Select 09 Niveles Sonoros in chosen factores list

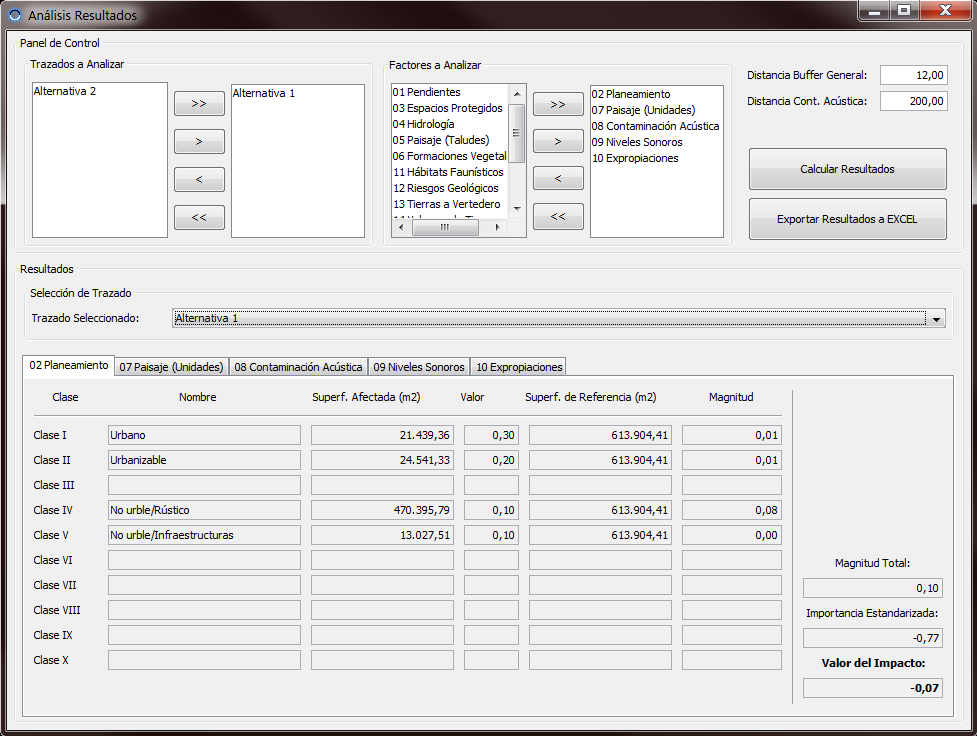[x=637, y=142]
